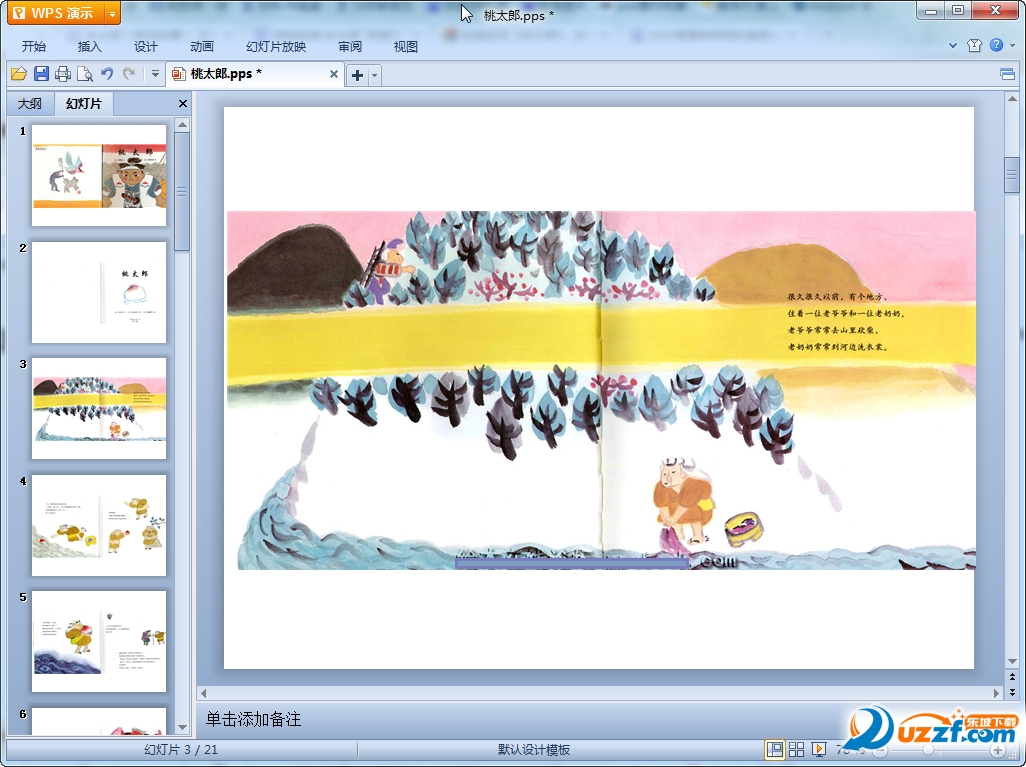
Task: Start slideshow from the status bar play icon
Action: point(818,749)
